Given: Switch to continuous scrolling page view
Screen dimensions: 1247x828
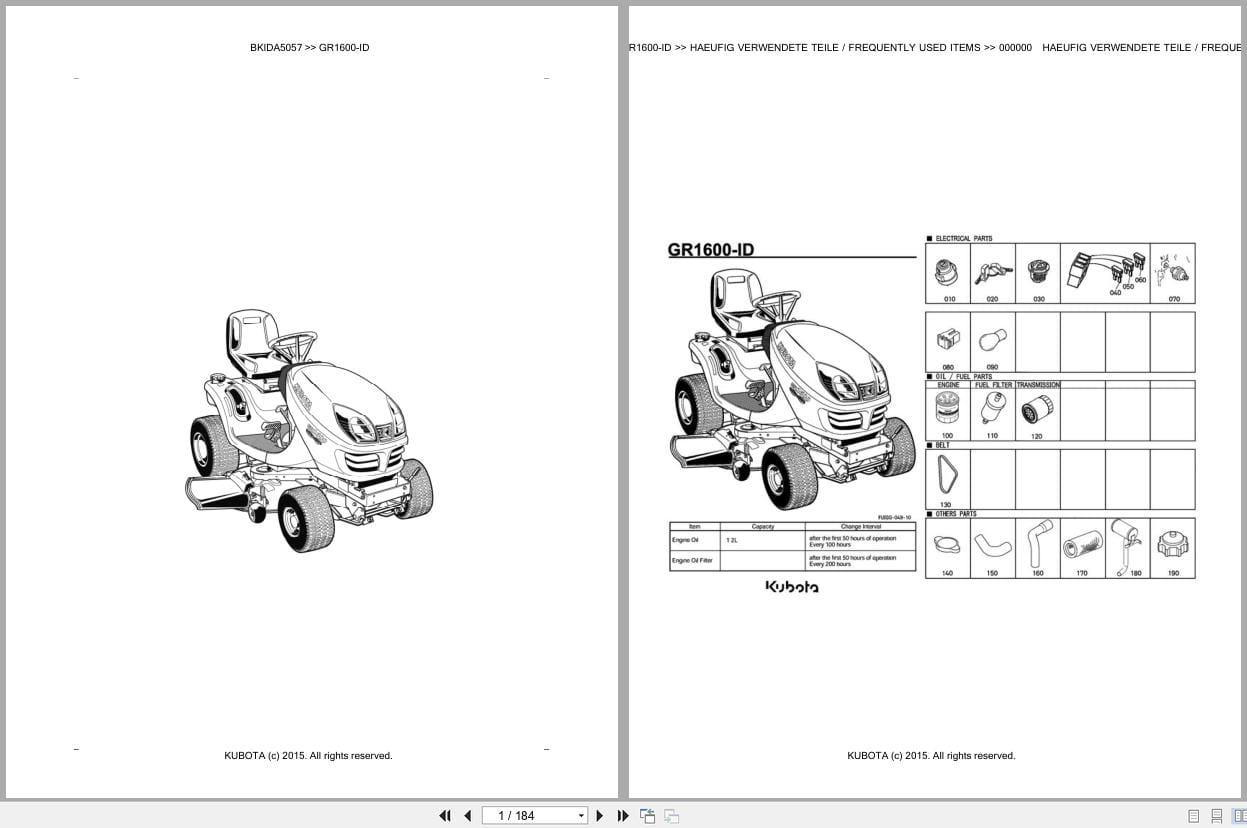Looking at the screenshot, I should 1217,816.
